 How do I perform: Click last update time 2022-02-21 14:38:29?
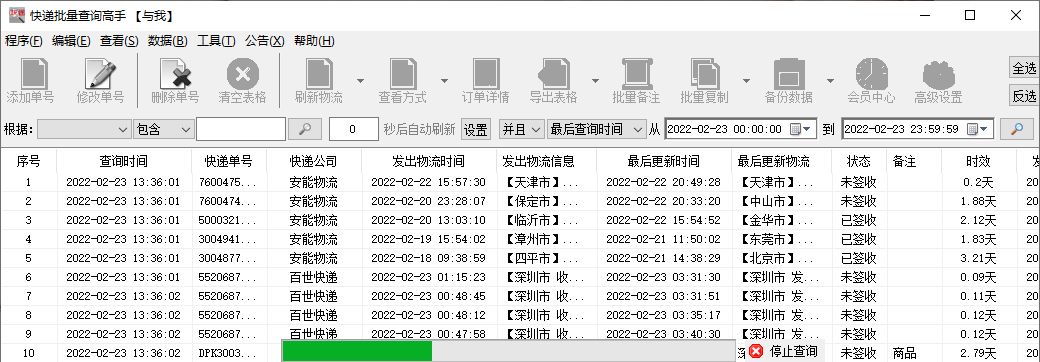(663, 258)
